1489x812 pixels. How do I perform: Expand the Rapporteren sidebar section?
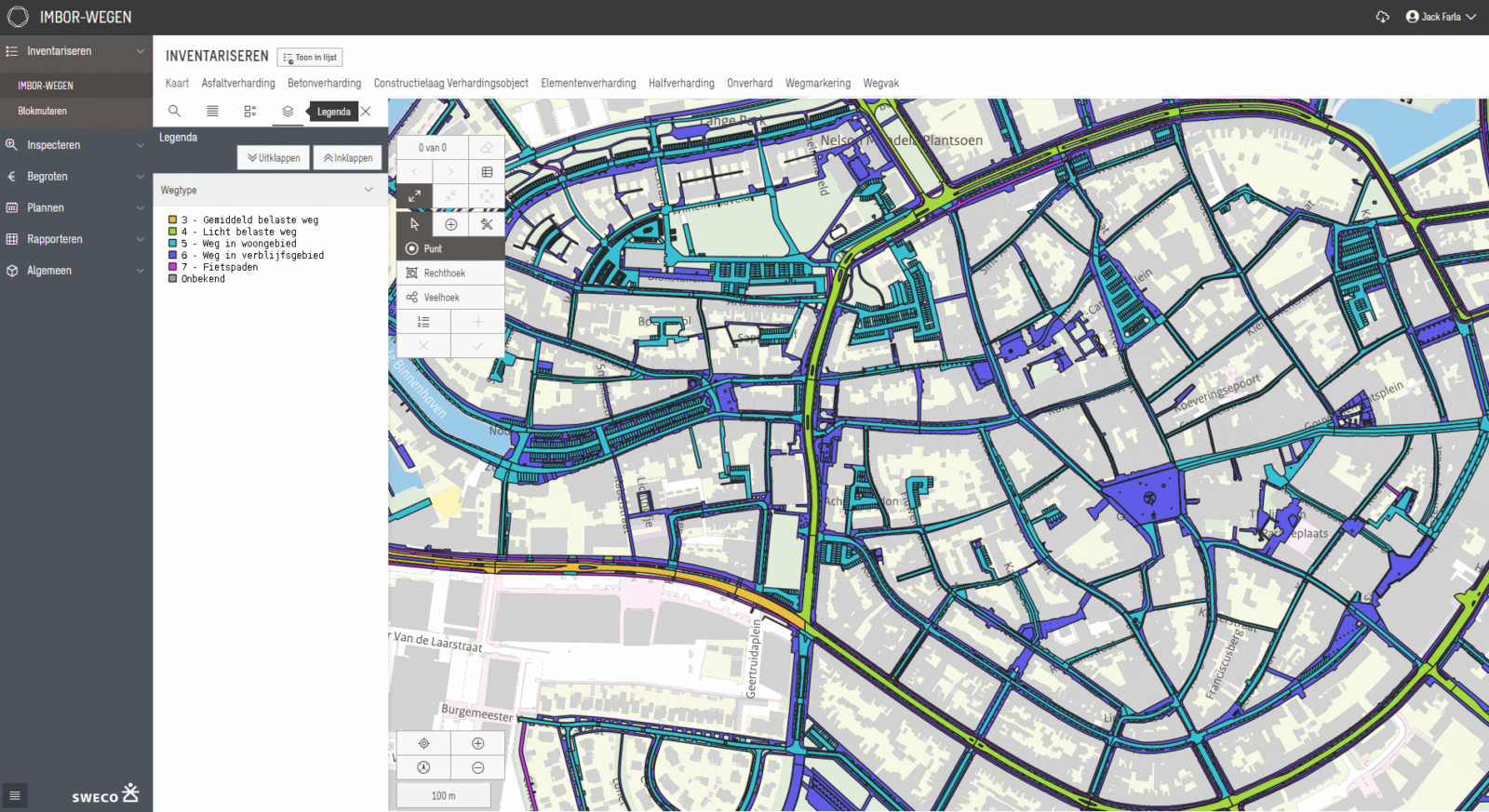pos(141,239)
